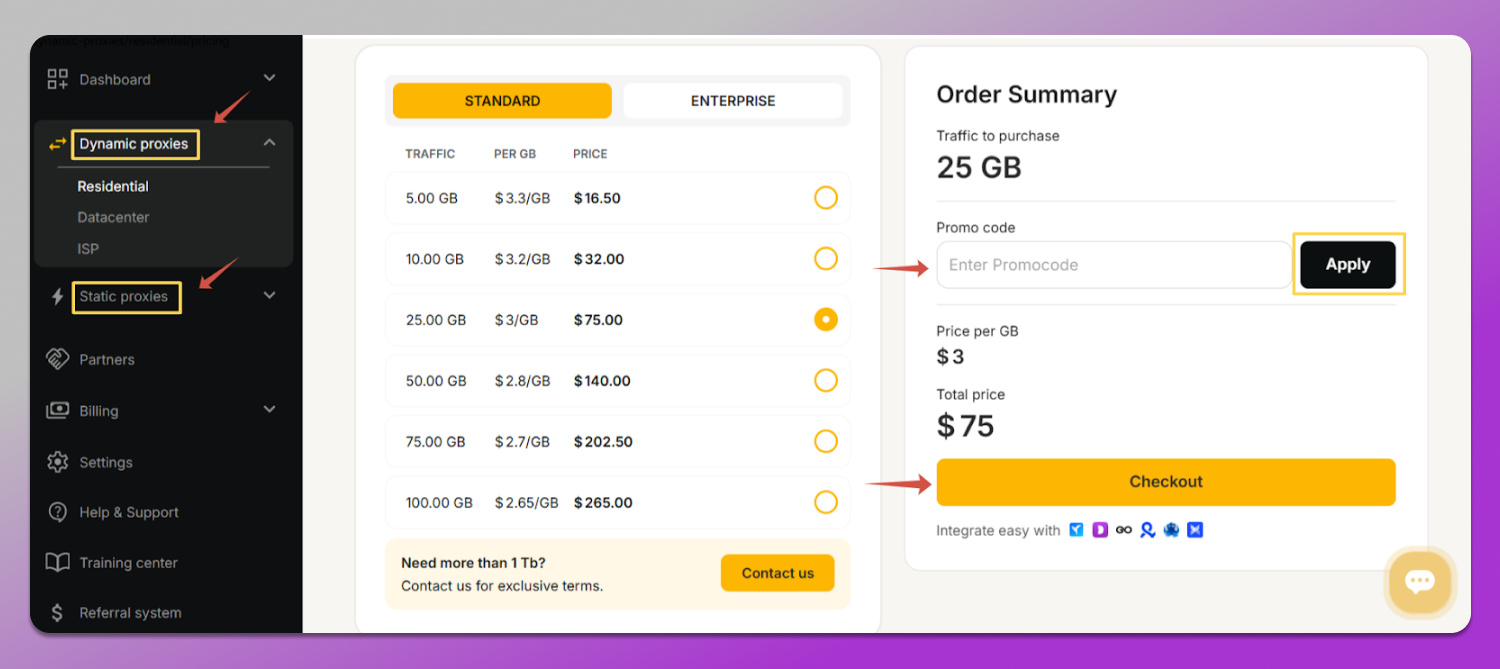Focus the Enter Promocode input field
Viewport: 1500px width, 669px height.
[1113, 265]
